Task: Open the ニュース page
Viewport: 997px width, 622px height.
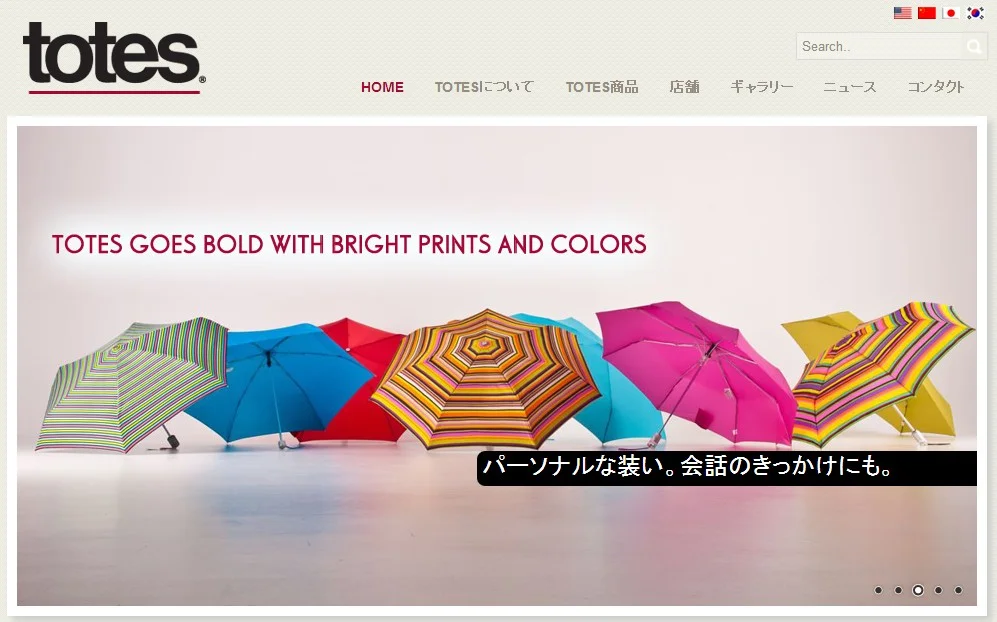Action: pyautogui.click(x=849, y=87)
